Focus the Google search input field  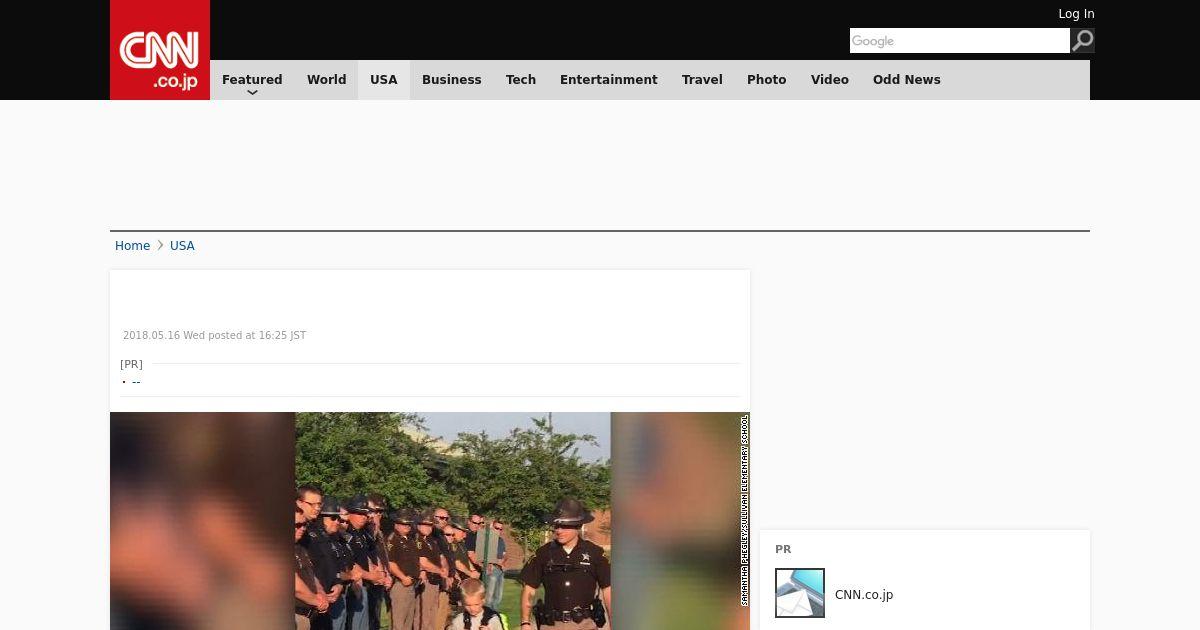click(x=960, y=41)
